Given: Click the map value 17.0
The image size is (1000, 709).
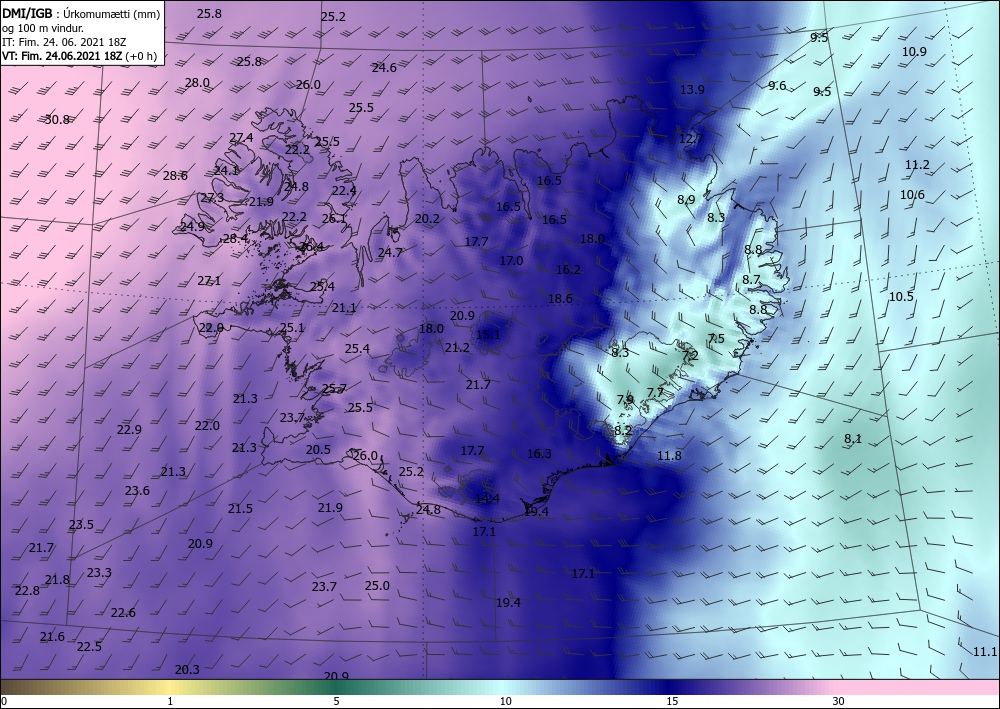Looking at the screenshot, I should coord(511,261).
